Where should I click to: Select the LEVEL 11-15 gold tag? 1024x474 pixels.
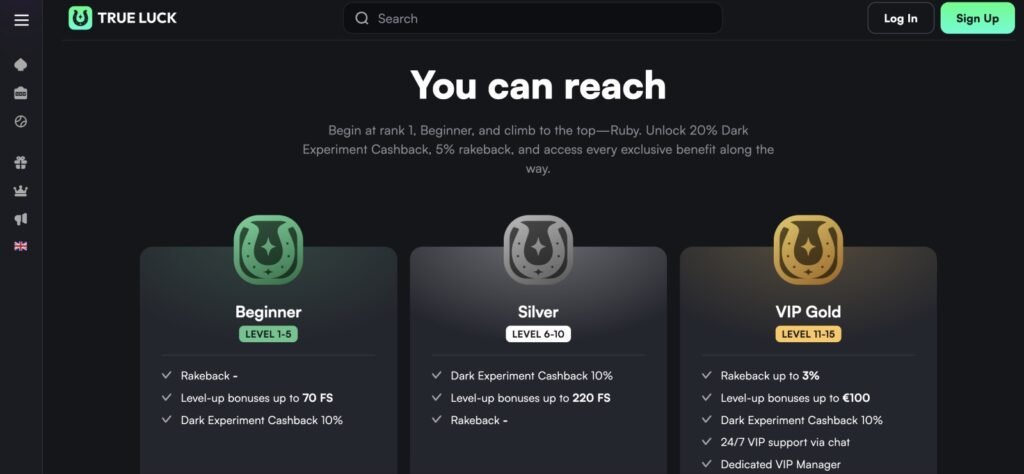[x=808, y=334]
